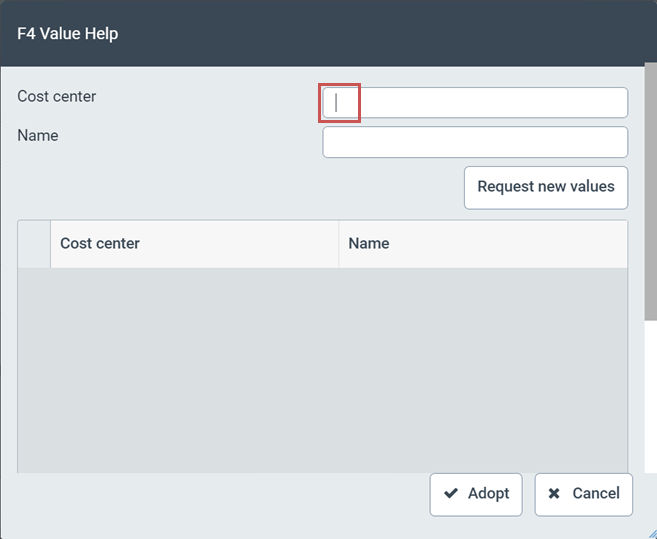
Task: Dismiss the dialog with Cancel button
Action: [583, 494]
